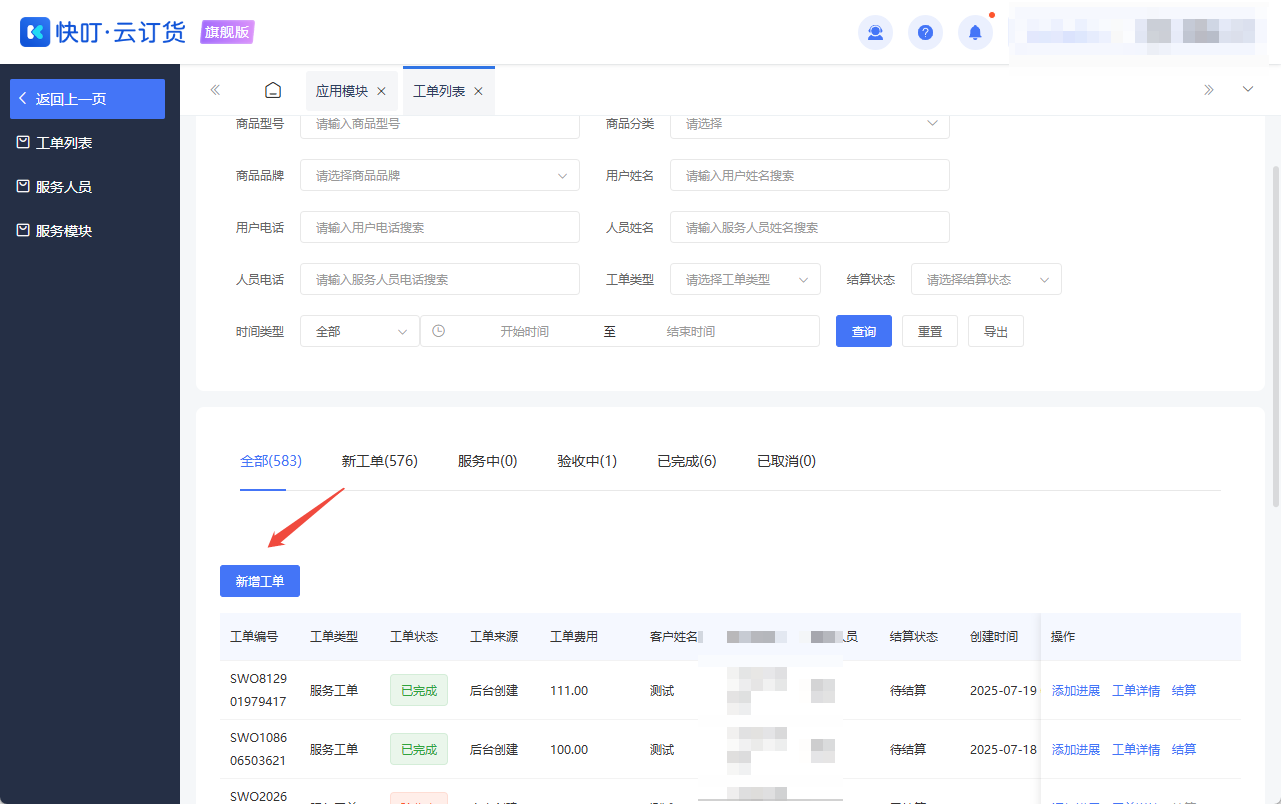Click the clock icon in the time range field
Screen dimensions: 1281x804
(438, 331)
